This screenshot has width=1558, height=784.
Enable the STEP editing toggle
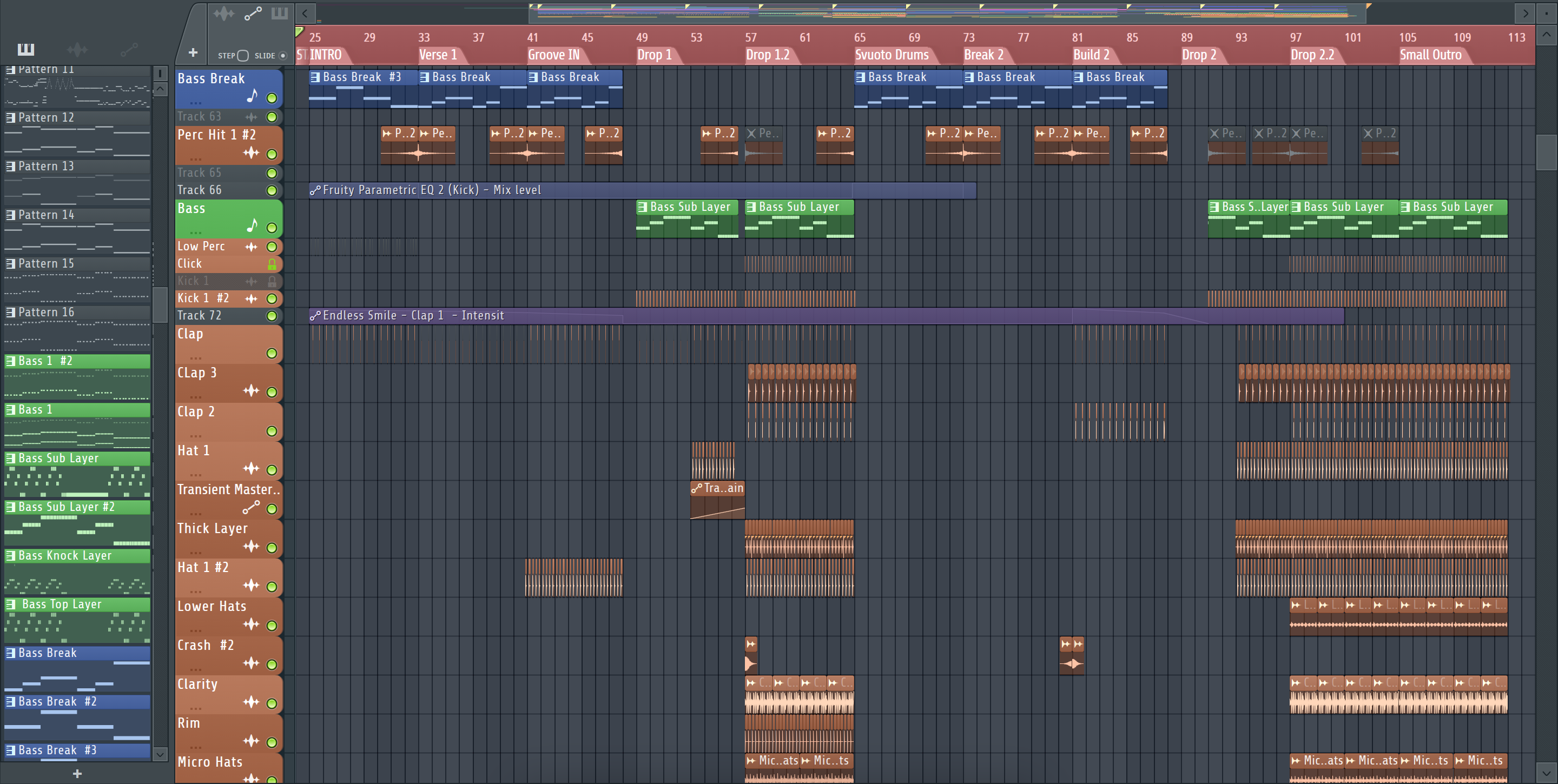click(242, 56)
